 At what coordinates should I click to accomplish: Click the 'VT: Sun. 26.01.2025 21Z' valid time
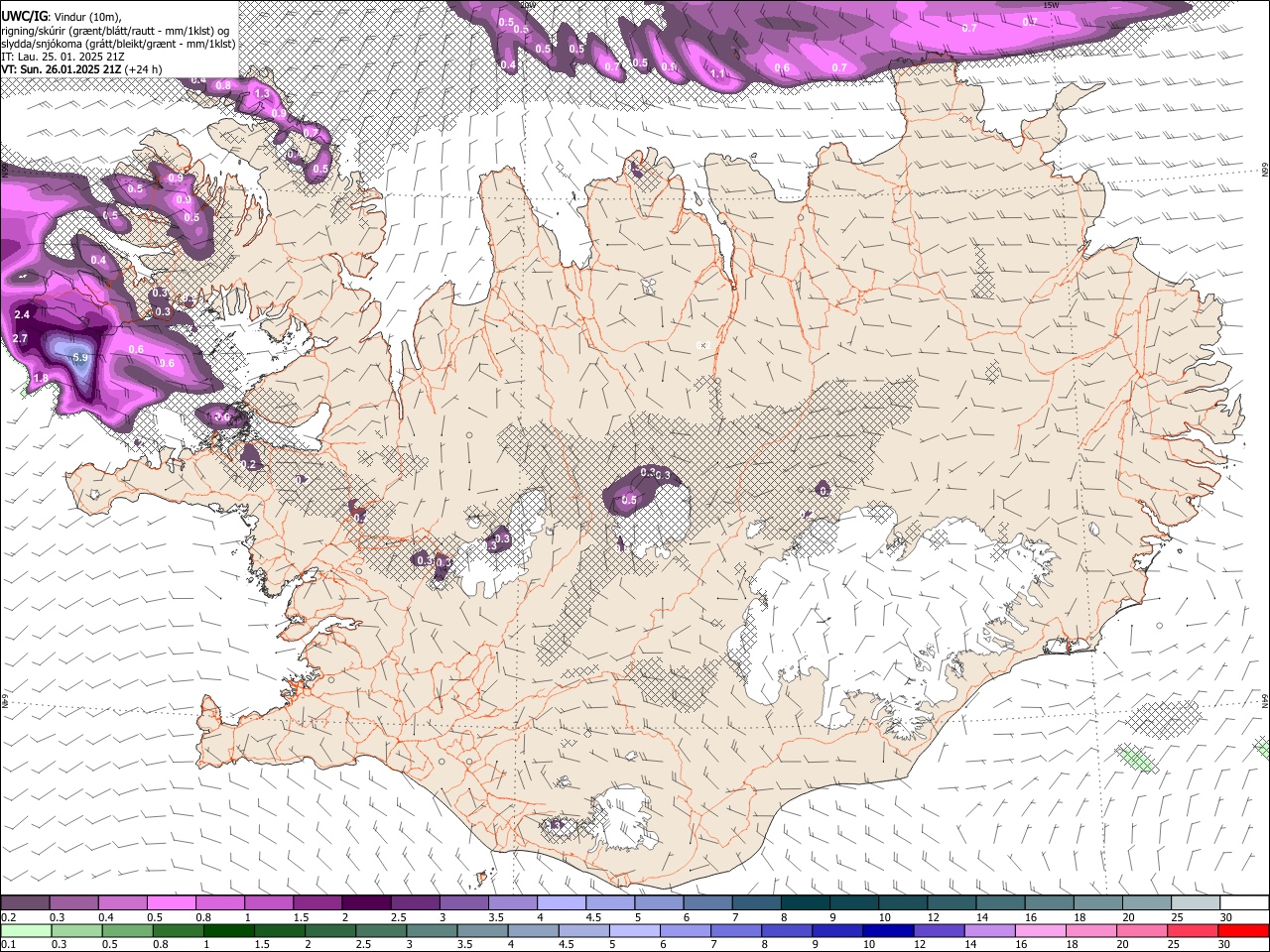click(x=61, y=69)
